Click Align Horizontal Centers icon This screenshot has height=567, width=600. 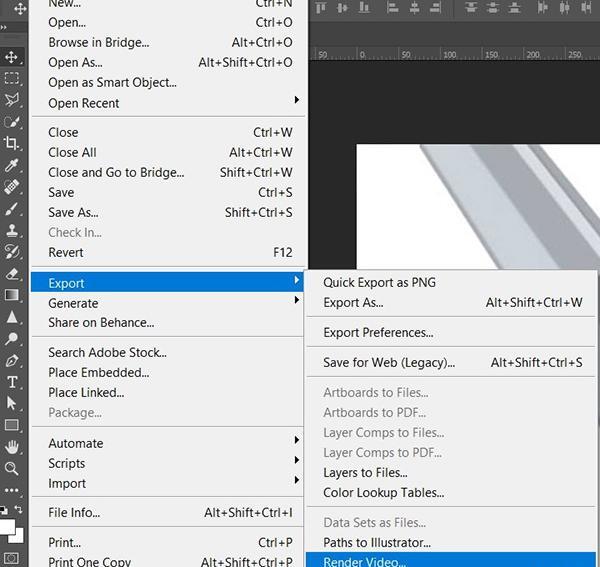pos(414,7)
